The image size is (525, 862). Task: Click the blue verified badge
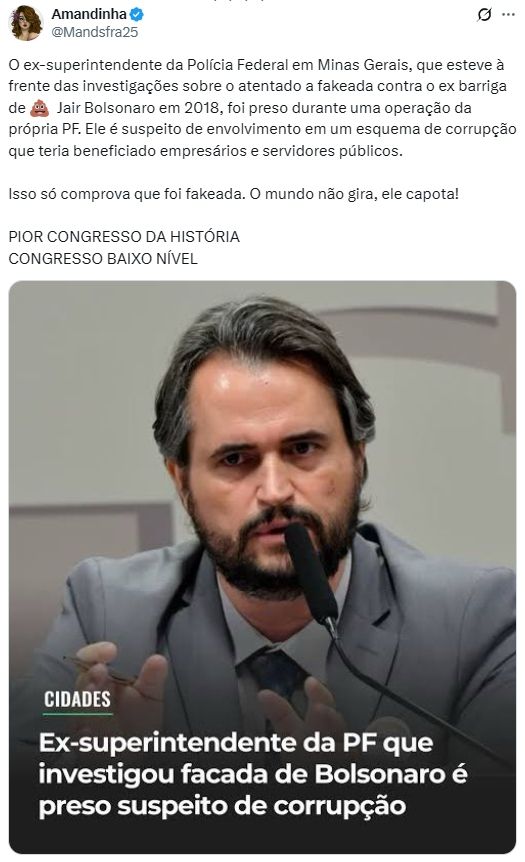tap(136, 14)
